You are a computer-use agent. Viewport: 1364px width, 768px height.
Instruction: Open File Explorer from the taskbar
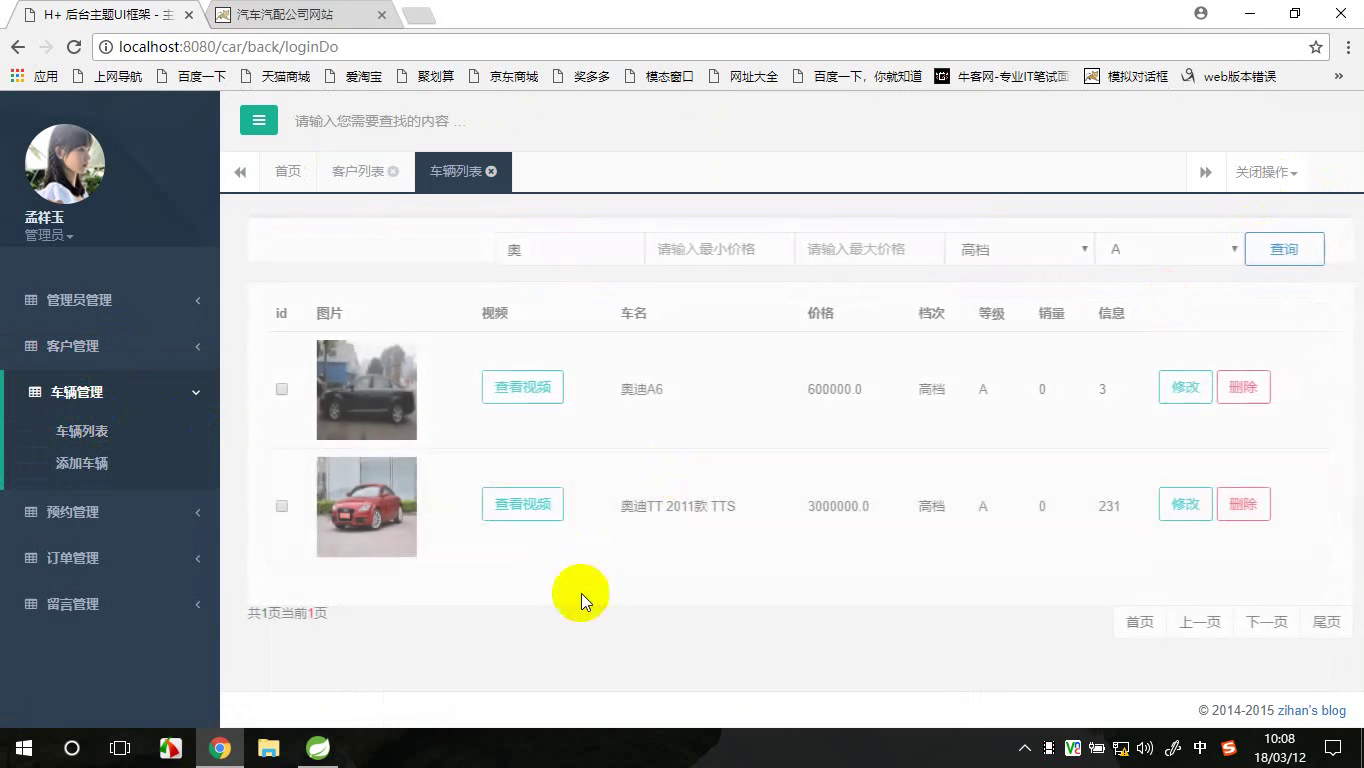(269, 748)
